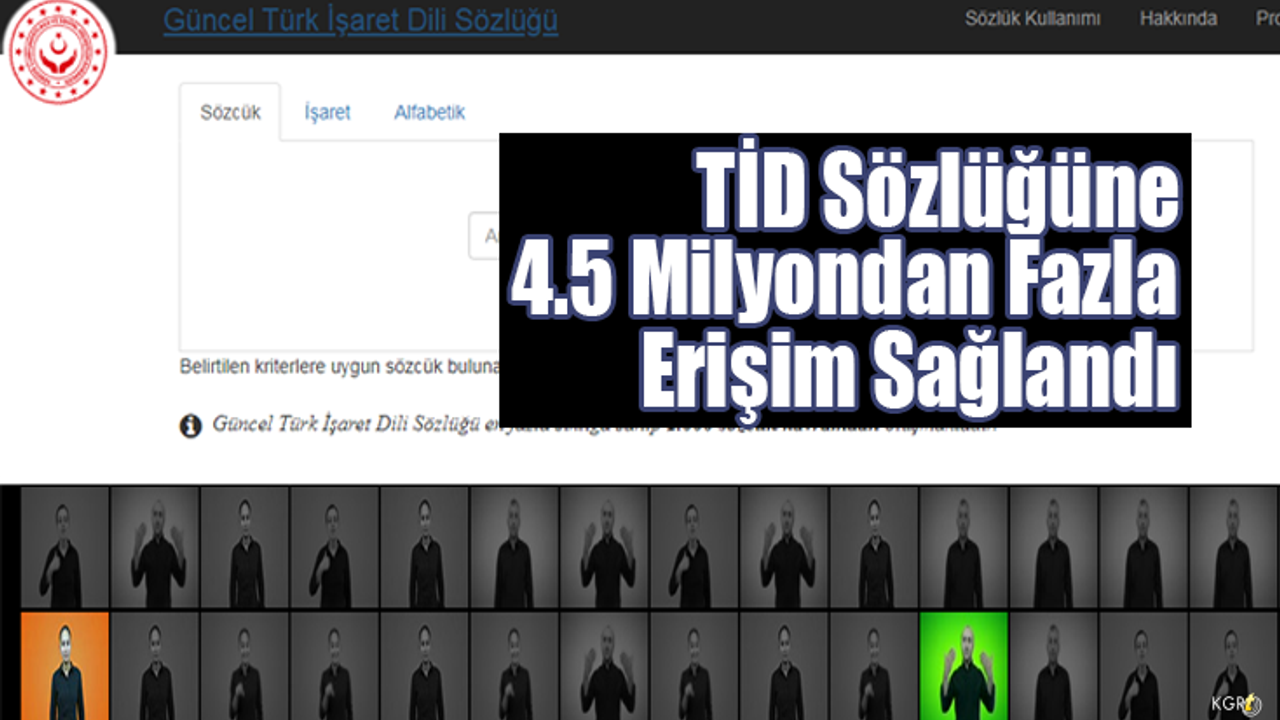Choose the thumbnail right of the orange one

[154, 666]
